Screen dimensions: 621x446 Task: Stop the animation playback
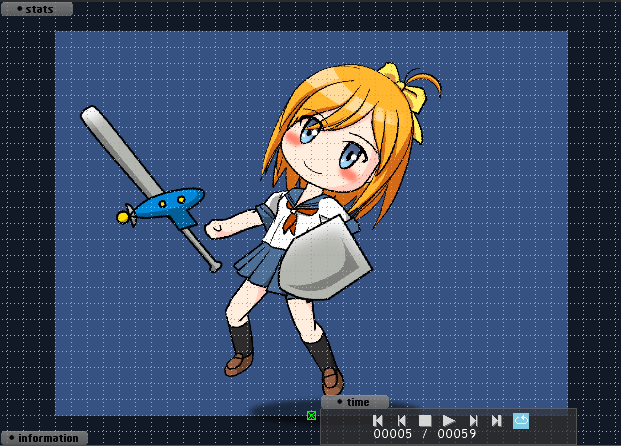[x=425, y=421]
